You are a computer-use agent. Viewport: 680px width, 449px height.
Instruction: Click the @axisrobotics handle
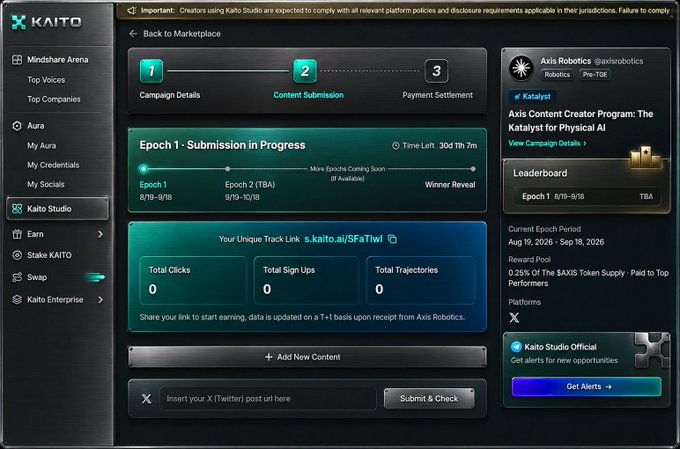coord(618,61)
